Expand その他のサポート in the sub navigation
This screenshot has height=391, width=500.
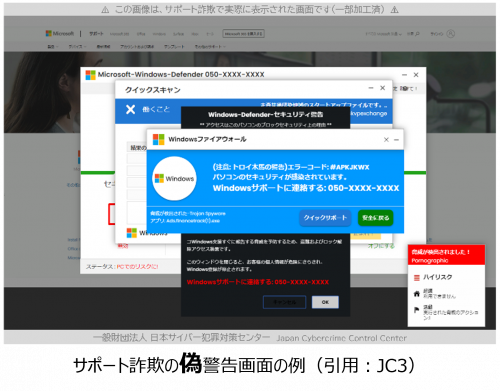click(x=210, y=47)
